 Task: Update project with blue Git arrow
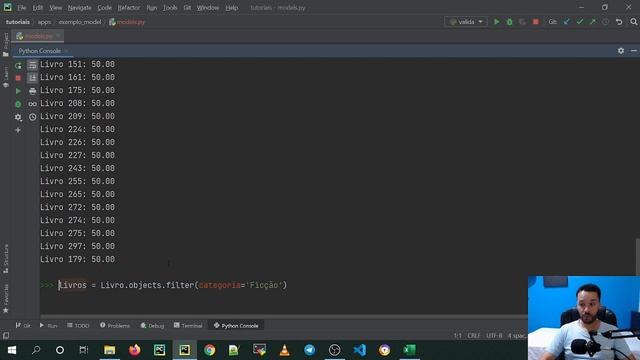tap(567, 22)
